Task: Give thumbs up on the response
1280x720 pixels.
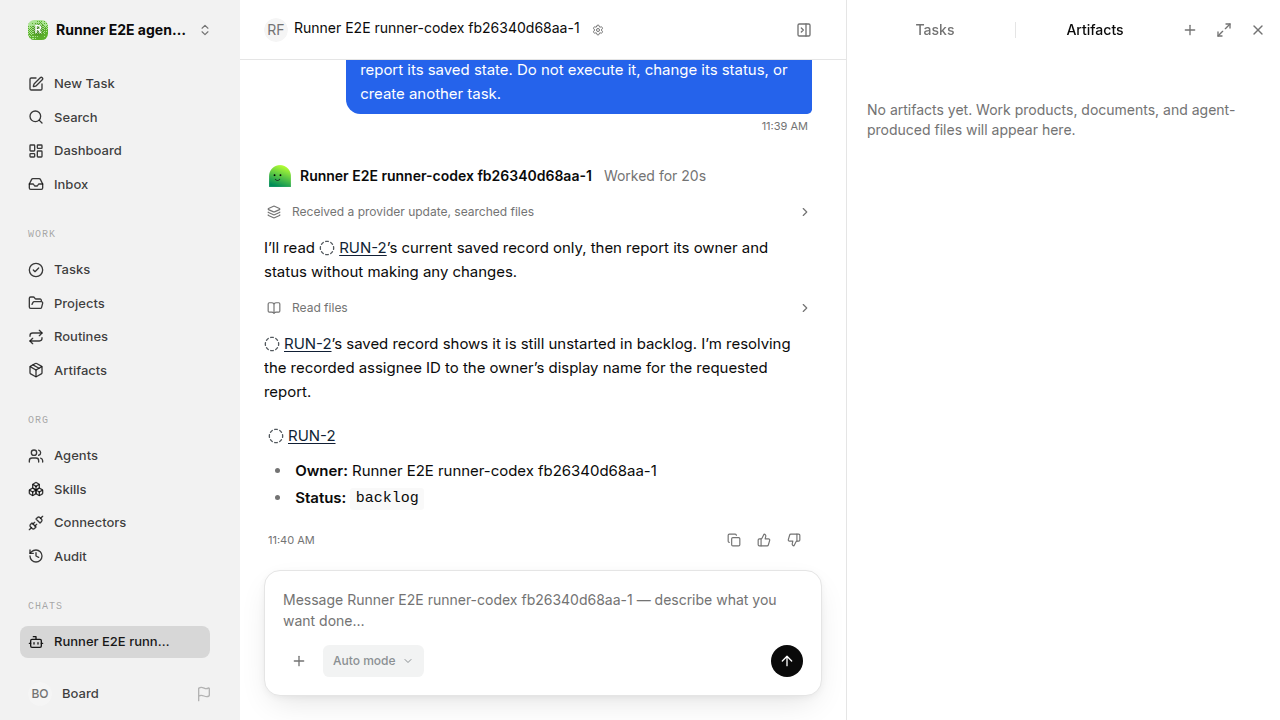Action: [x=764, y=540]
